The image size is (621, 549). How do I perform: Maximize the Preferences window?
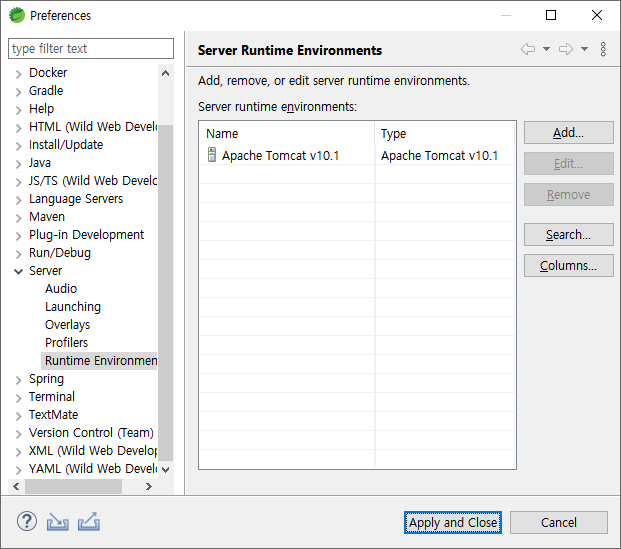click(x=551, y=15)
